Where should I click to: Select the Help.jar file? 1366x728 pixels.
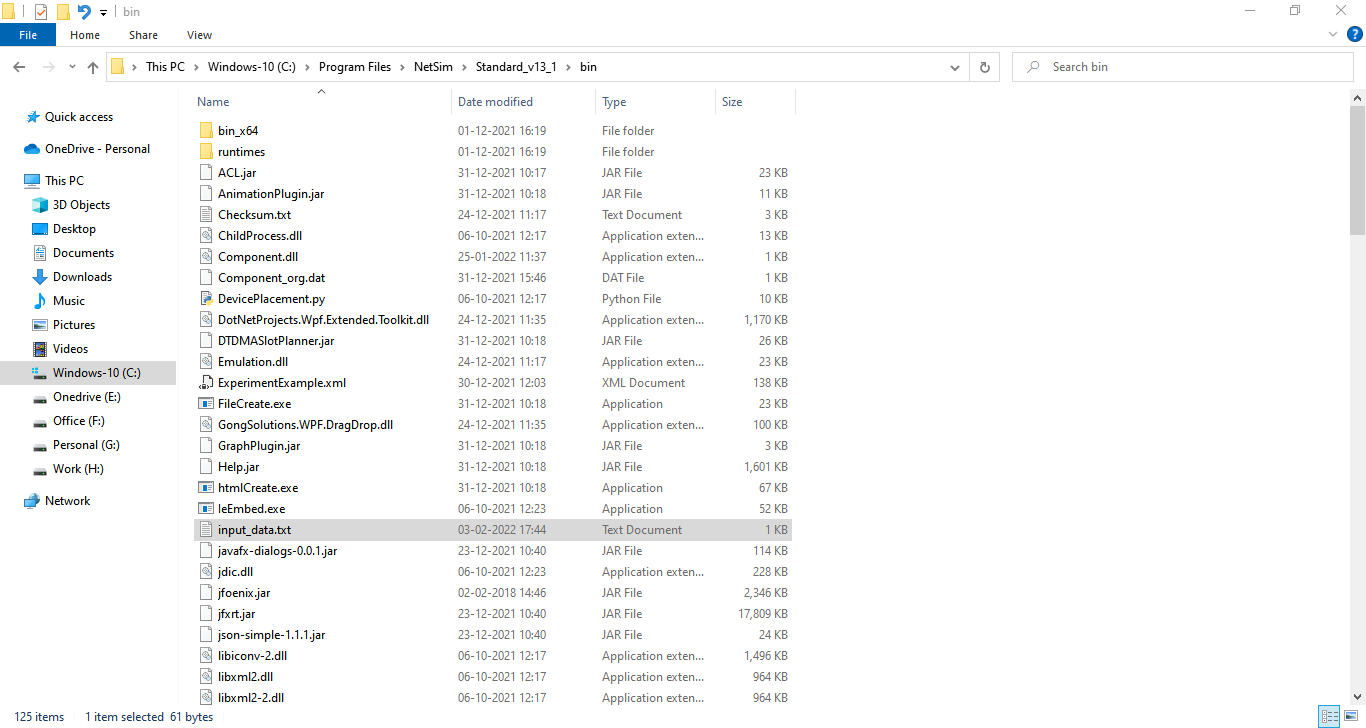coord(493,467)
